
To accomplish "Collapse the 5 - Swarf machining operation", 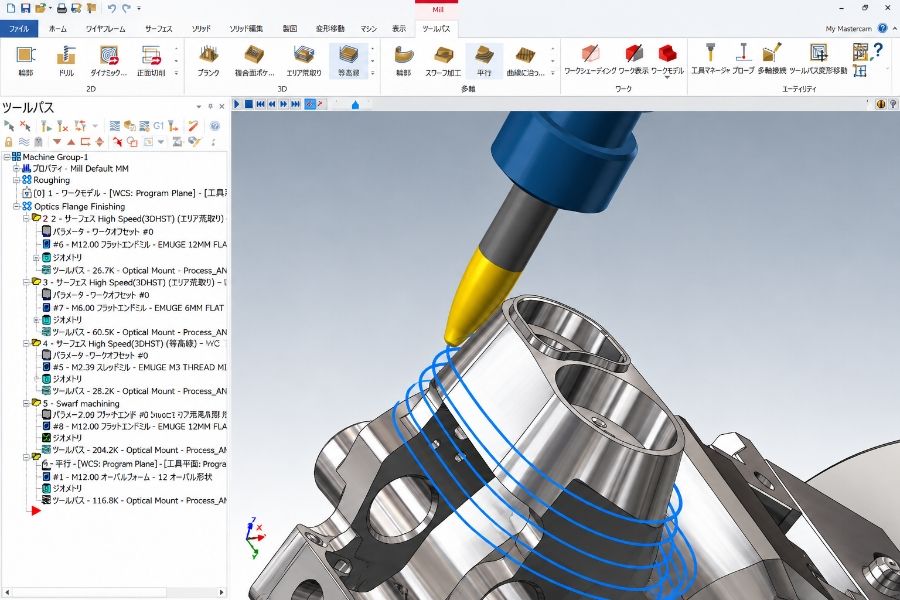I will 26,404.
